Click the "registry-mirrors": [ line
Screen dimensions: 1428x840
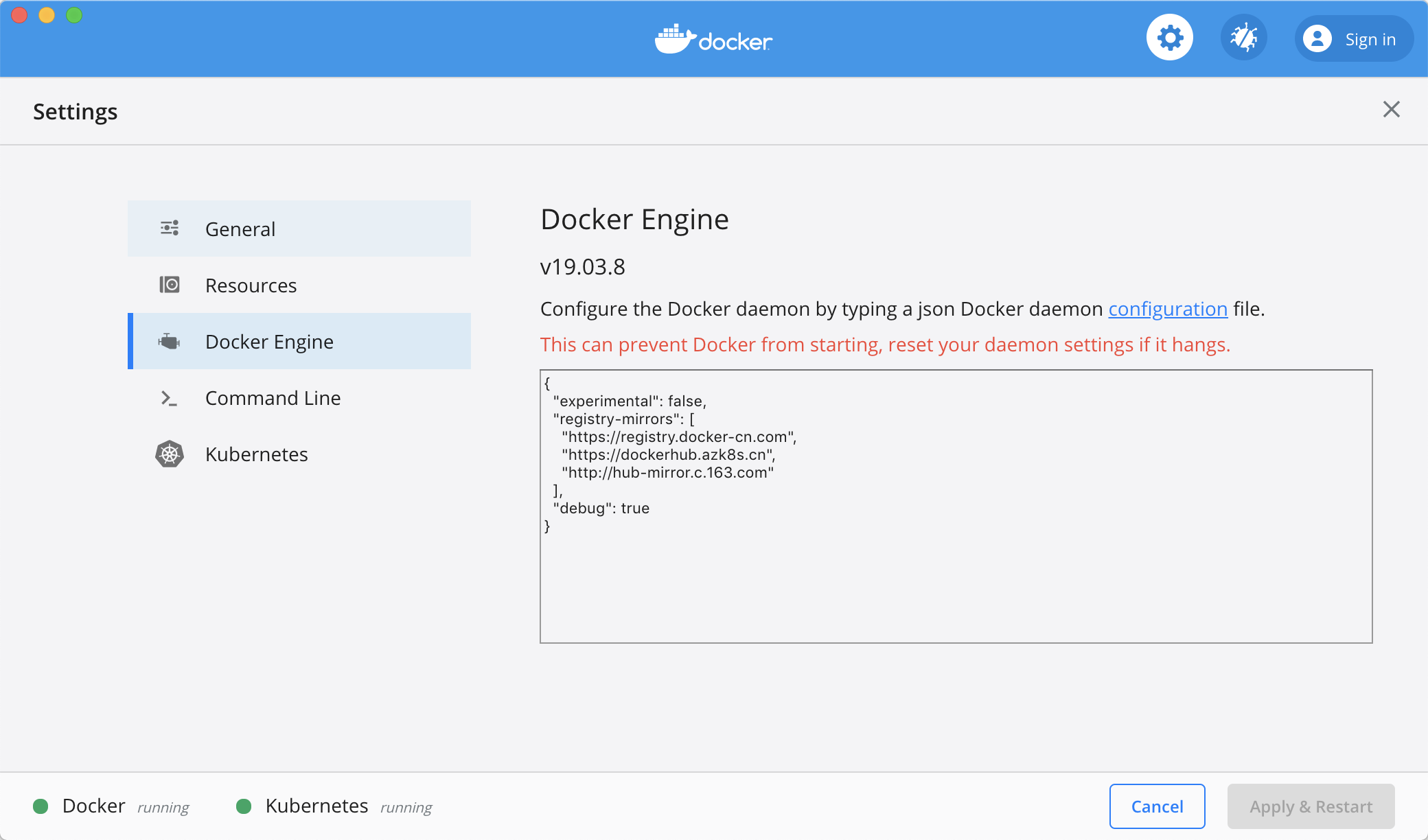click(x=623, y=419)
